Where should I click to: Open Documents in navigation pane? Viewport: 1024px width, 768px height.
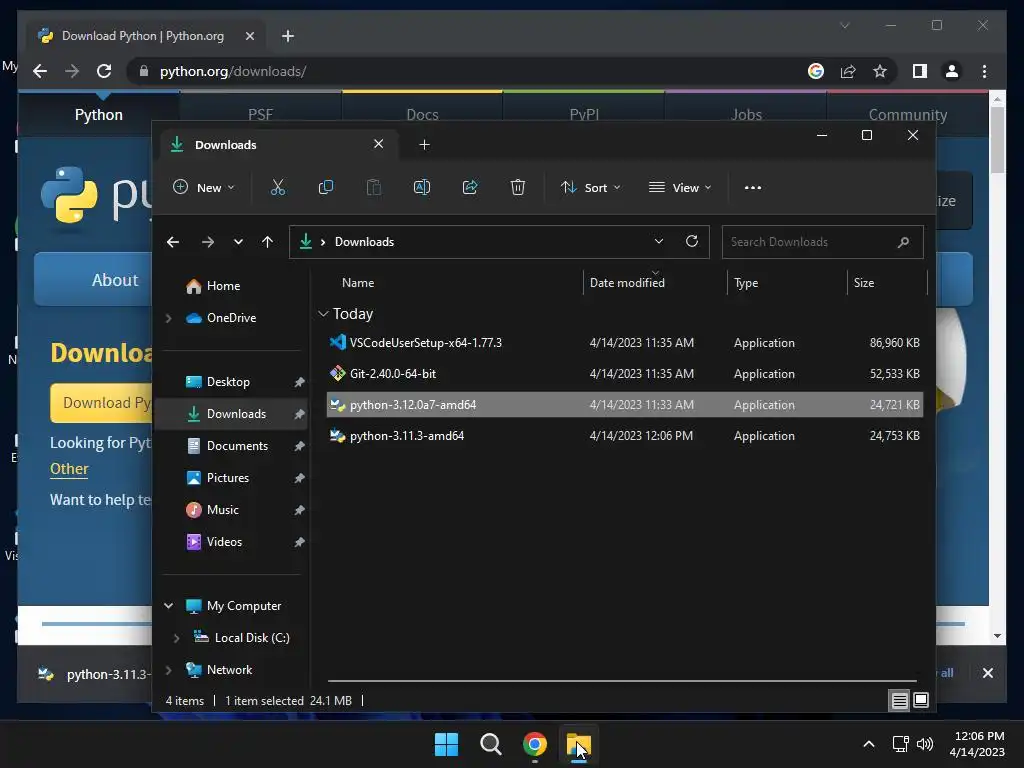coord(237,446)
